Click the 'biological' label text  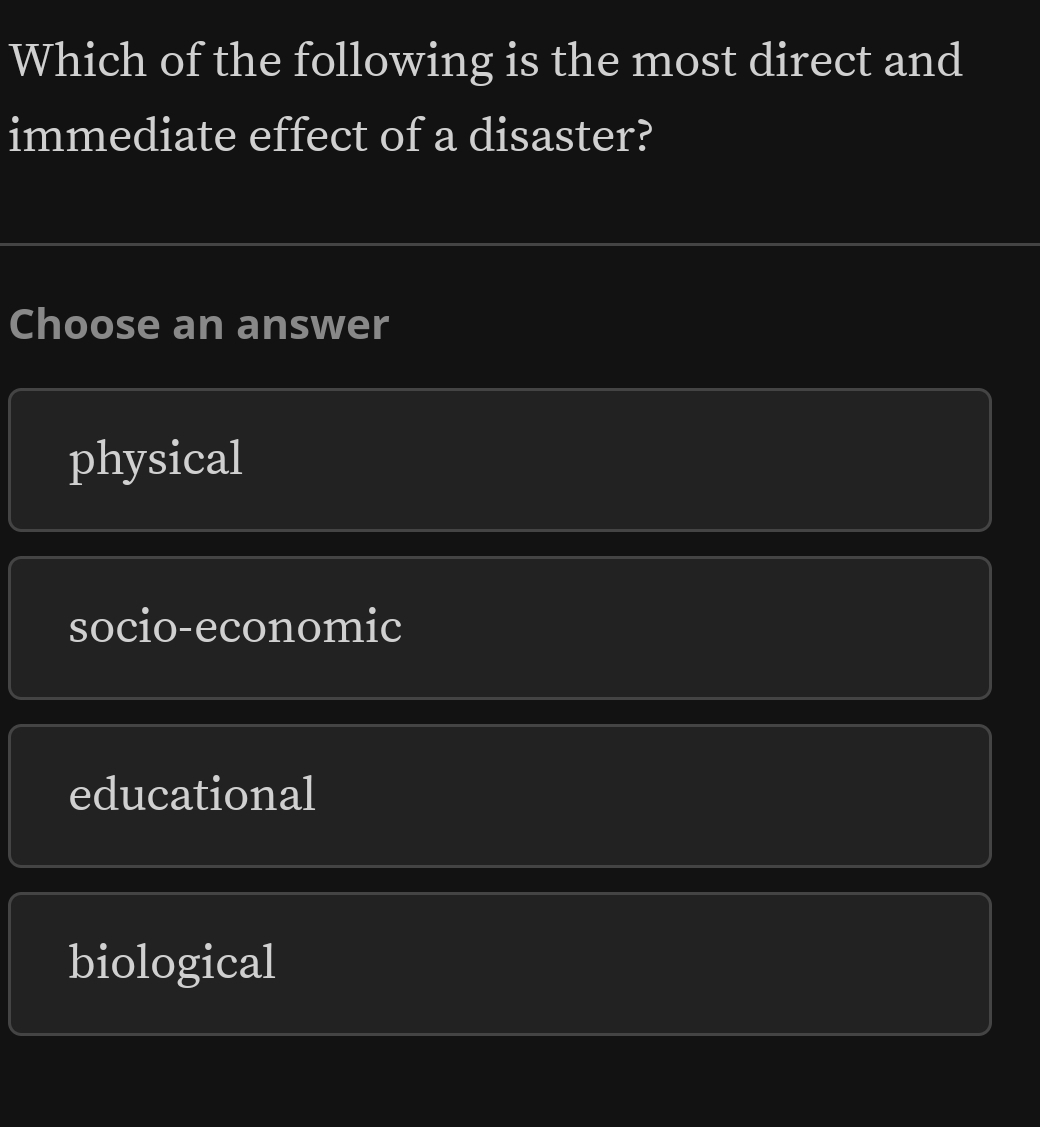click(172, 963)
